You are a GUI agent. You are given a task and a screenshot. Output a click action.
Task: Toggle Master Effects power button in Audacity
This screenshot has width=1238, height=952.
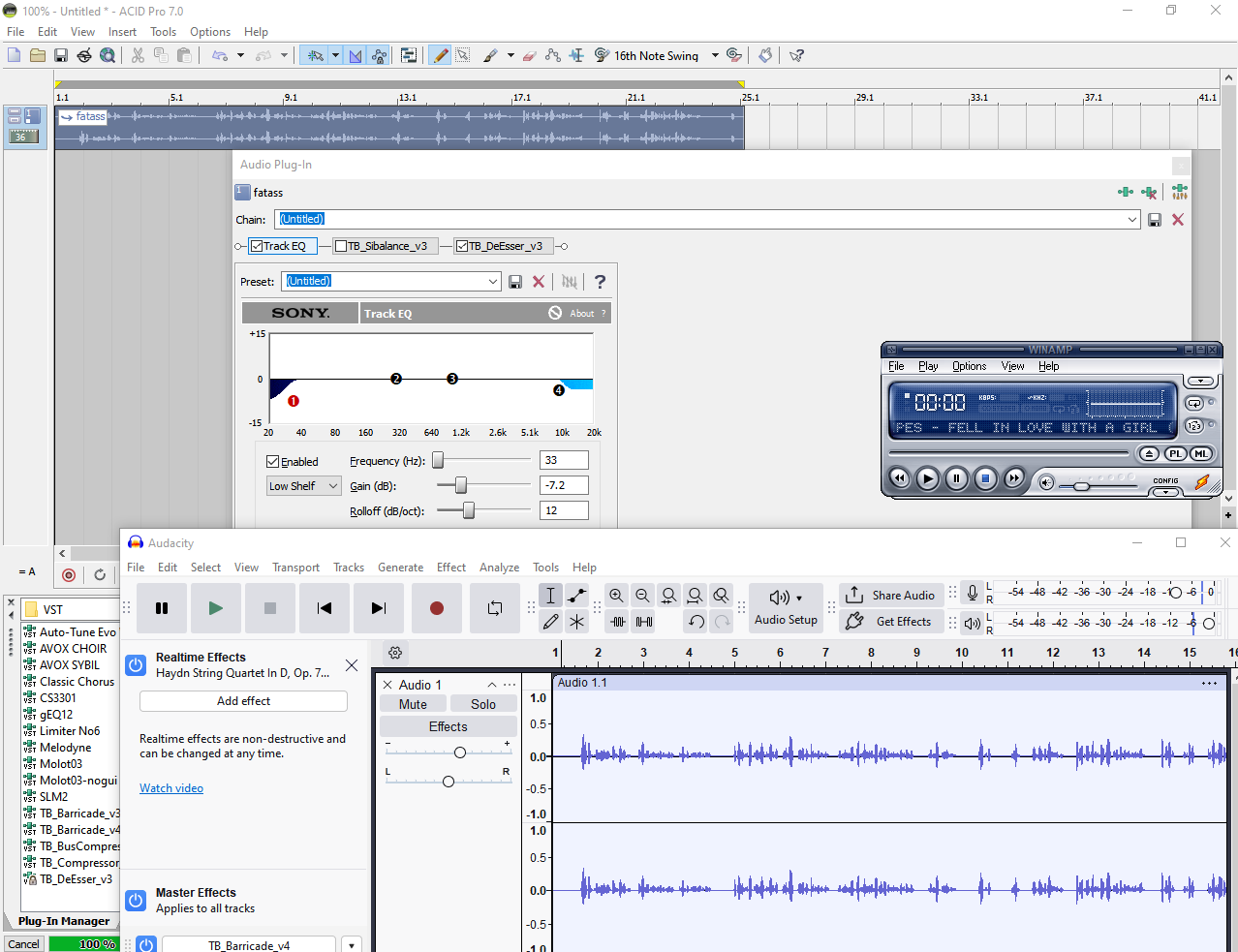[x=137, y=901]
